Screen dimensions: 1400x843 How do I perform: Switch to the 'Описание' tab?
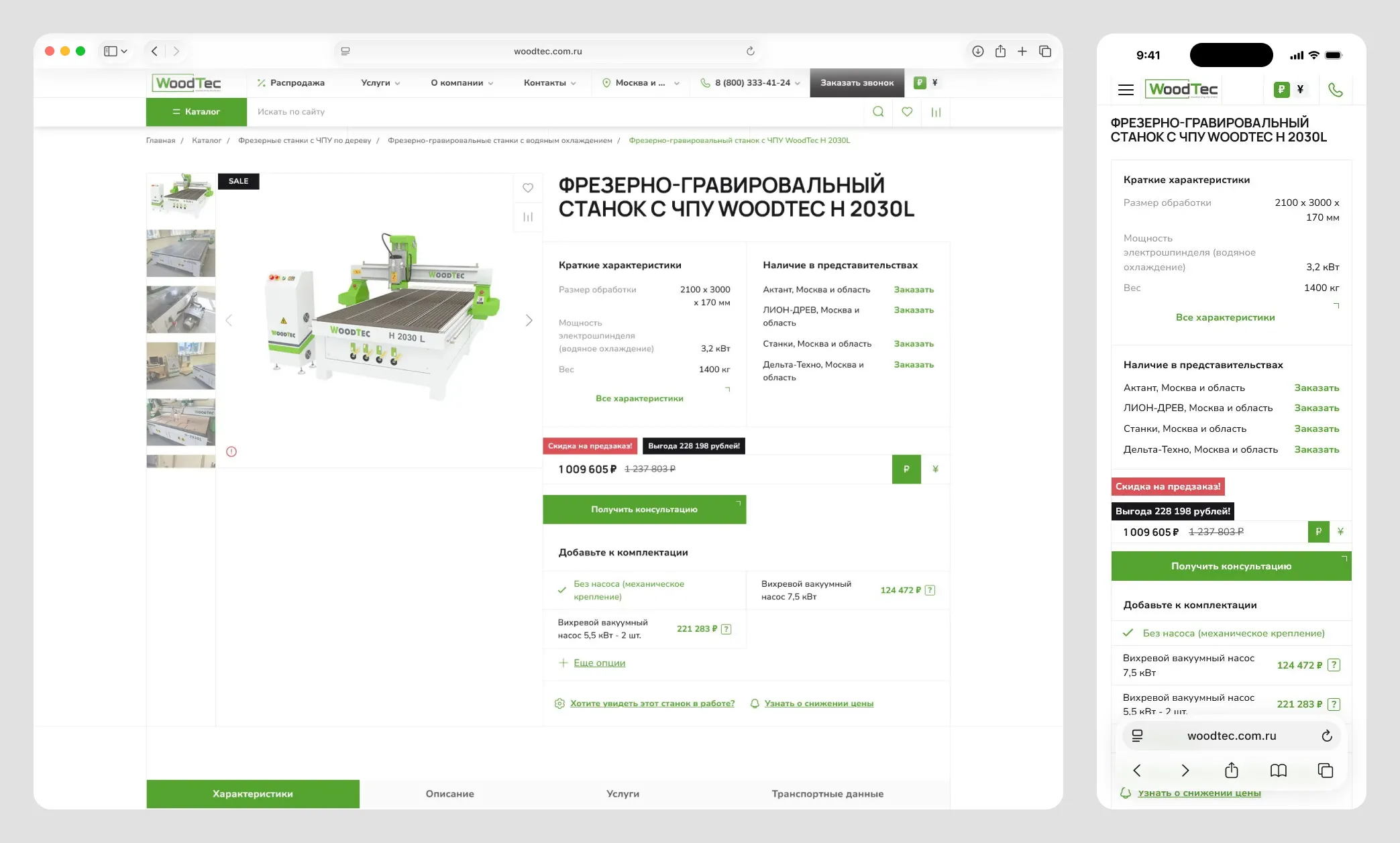point(449,794)
